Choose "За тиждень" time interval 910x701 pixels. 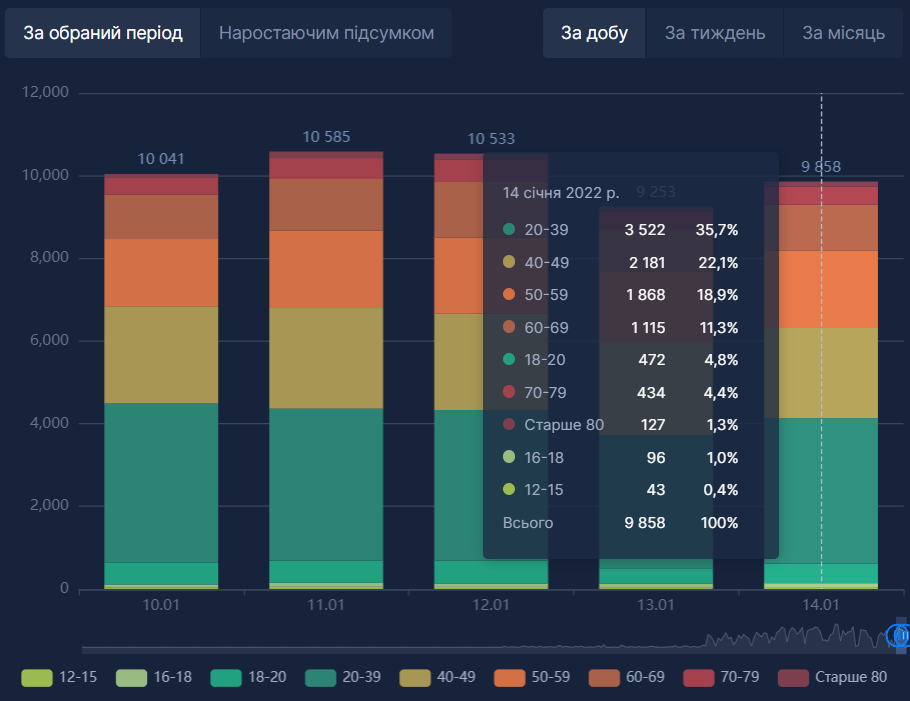pos(715,33)
